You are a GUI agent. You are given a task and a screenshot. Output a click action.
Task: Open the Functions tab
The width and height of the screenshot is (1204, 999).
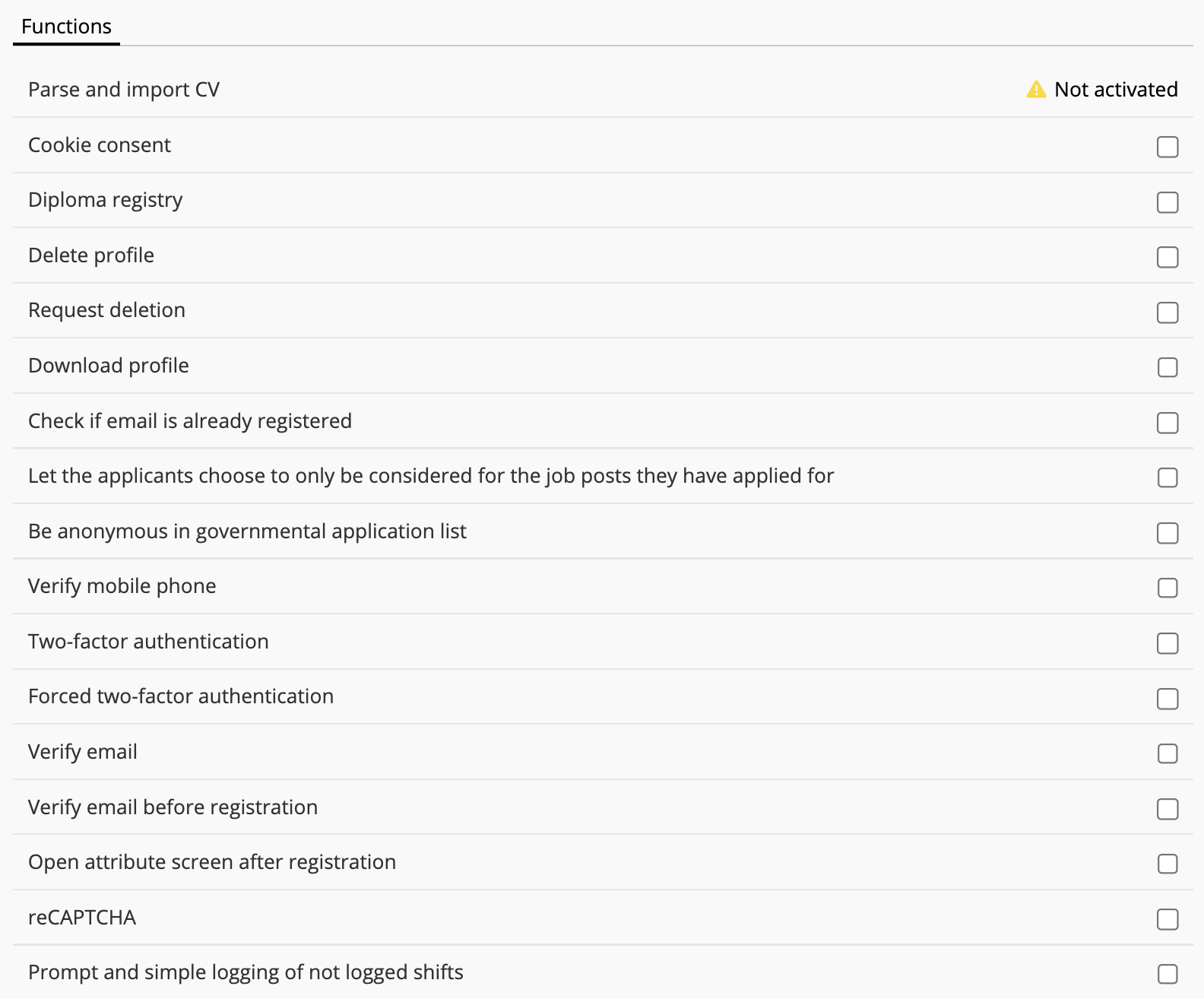[66, 27]
